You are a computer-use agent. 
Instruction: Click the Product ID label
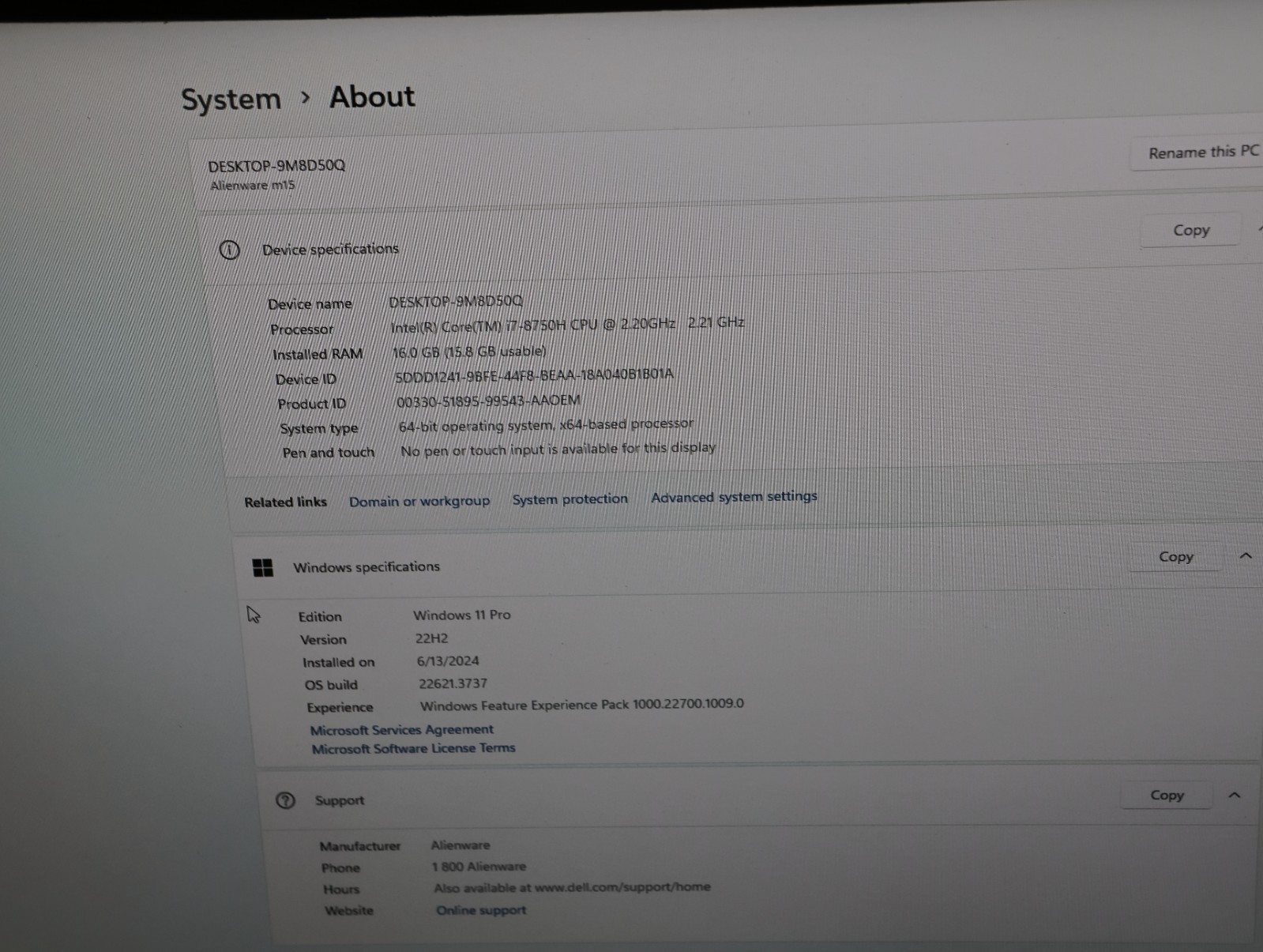pos(311,405)
